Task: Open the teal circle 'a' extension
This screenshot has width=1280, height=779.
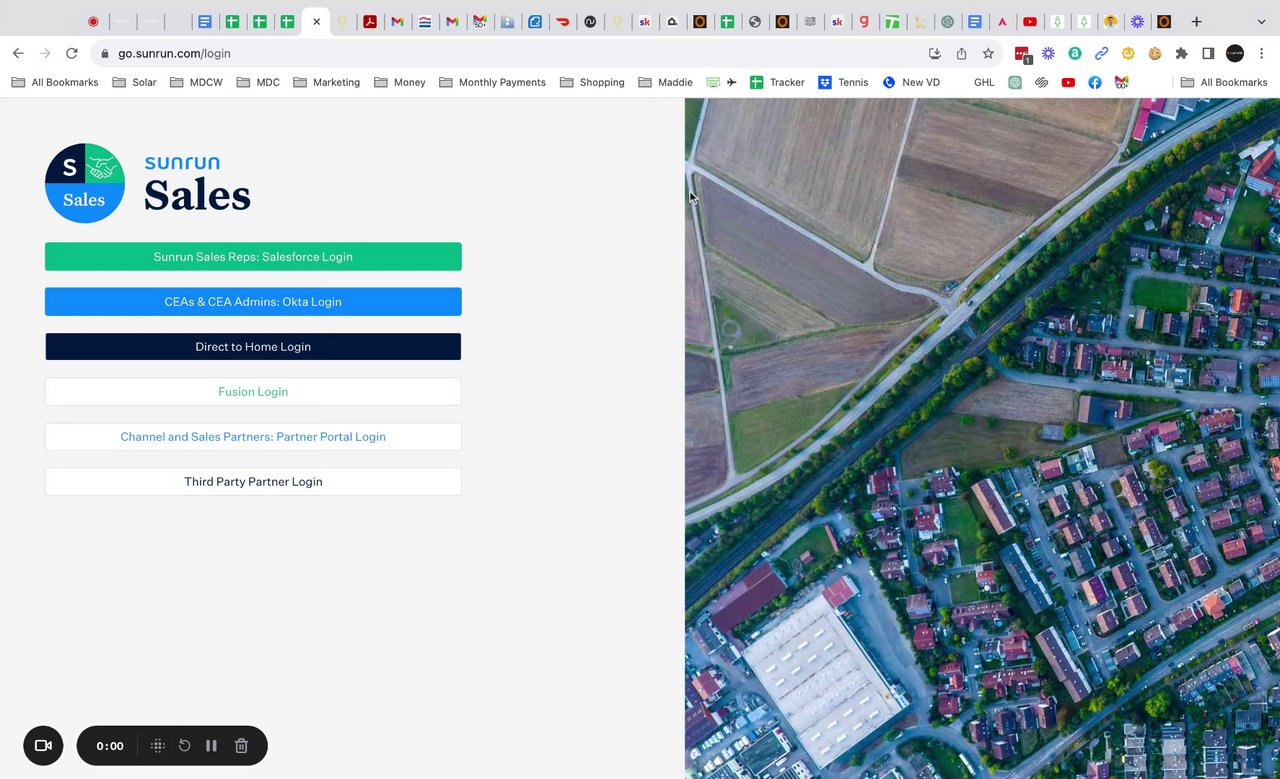Action: pyautogui.click(x=1075, y=53)
